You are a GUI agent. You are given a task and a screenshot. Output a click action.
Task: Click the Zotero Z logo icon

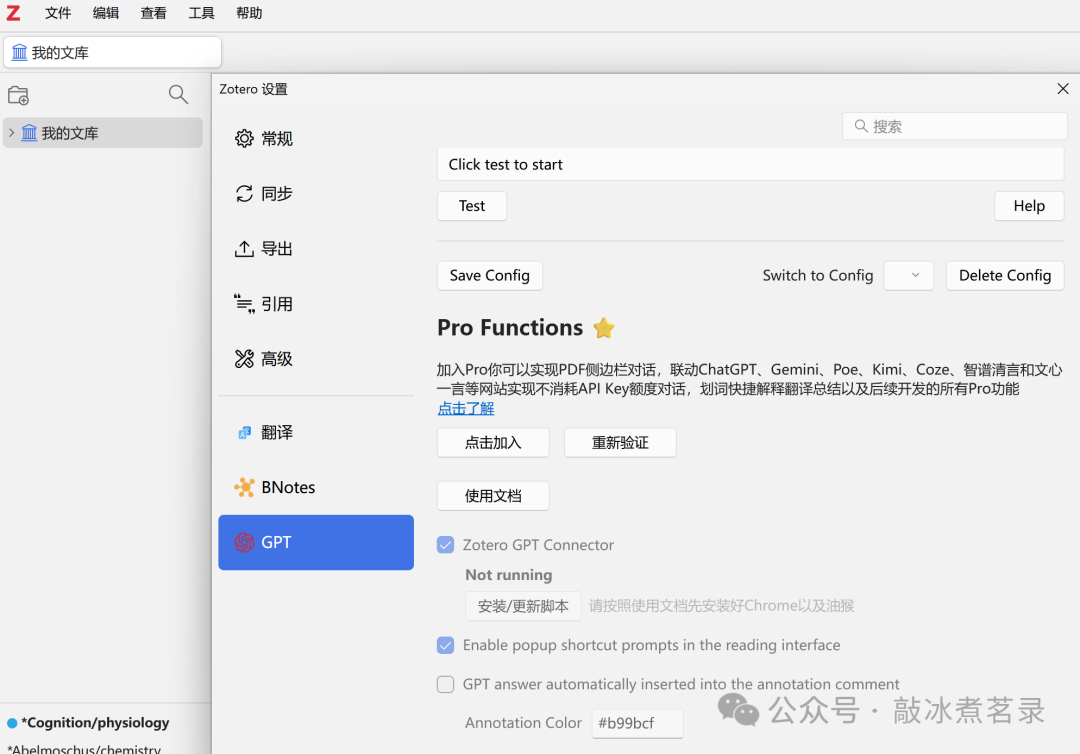point(13,13)
